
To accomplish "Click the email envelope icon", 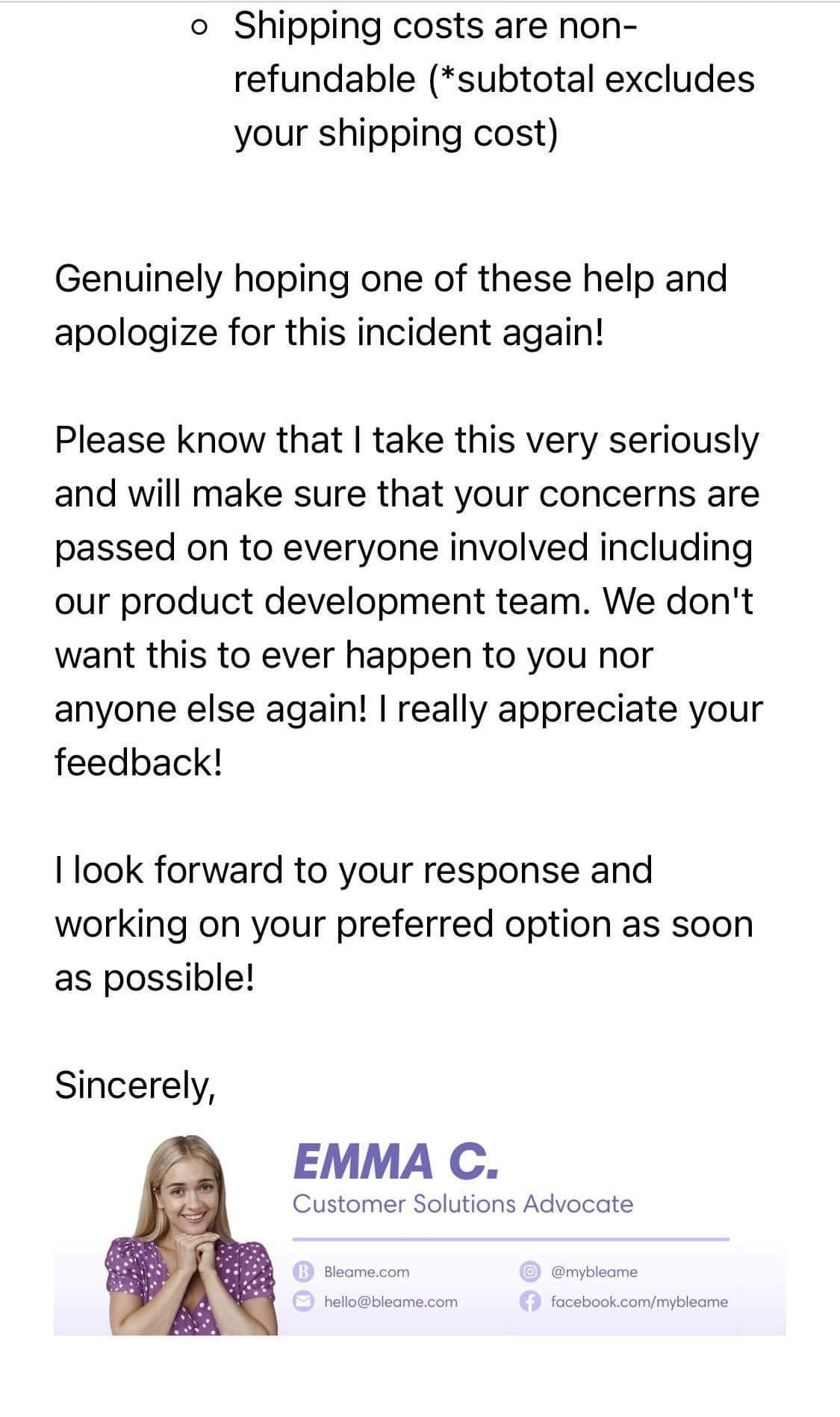I will click(302, 1301).
